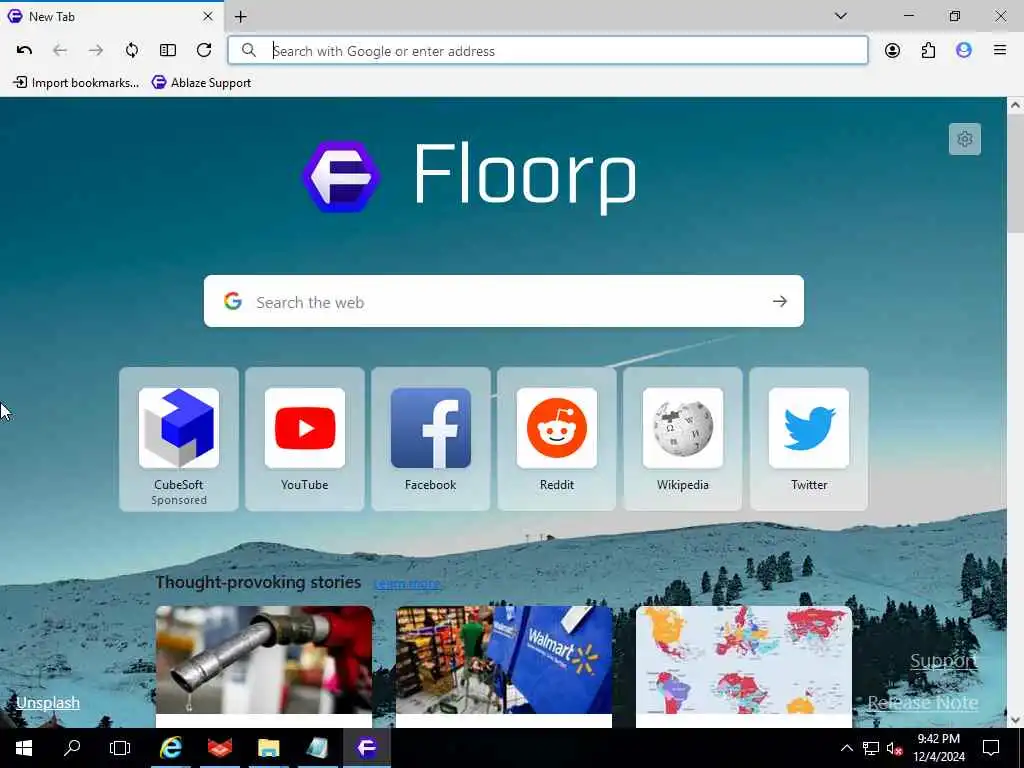The height and width of the screenshot is (768, 1024).
Task: Close the New Tab tab
Action: click(208, 16)
